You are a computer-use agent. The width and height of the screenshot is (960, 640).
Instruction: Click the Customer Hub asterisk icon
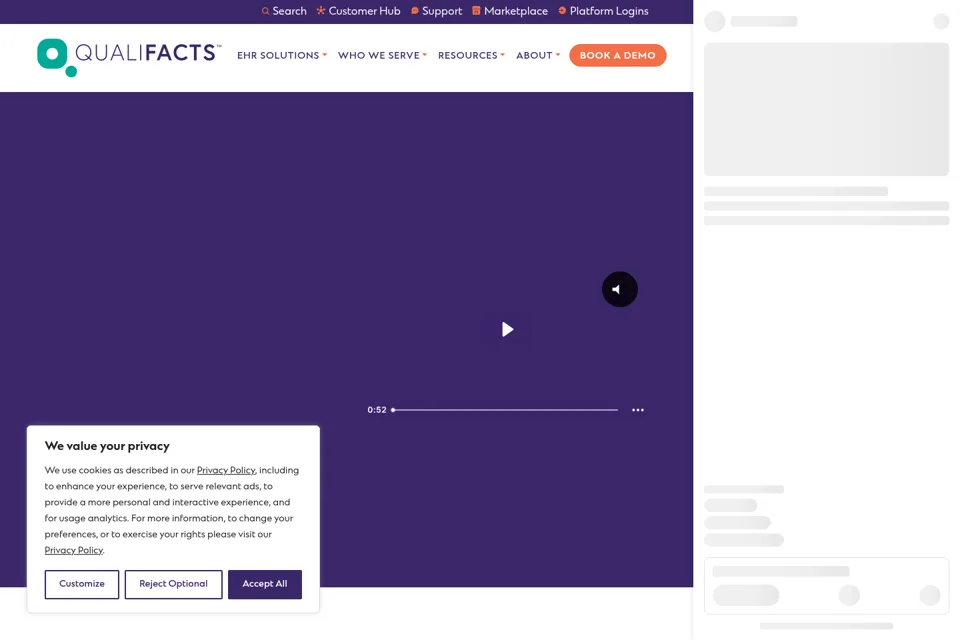(x=321, y=10)
